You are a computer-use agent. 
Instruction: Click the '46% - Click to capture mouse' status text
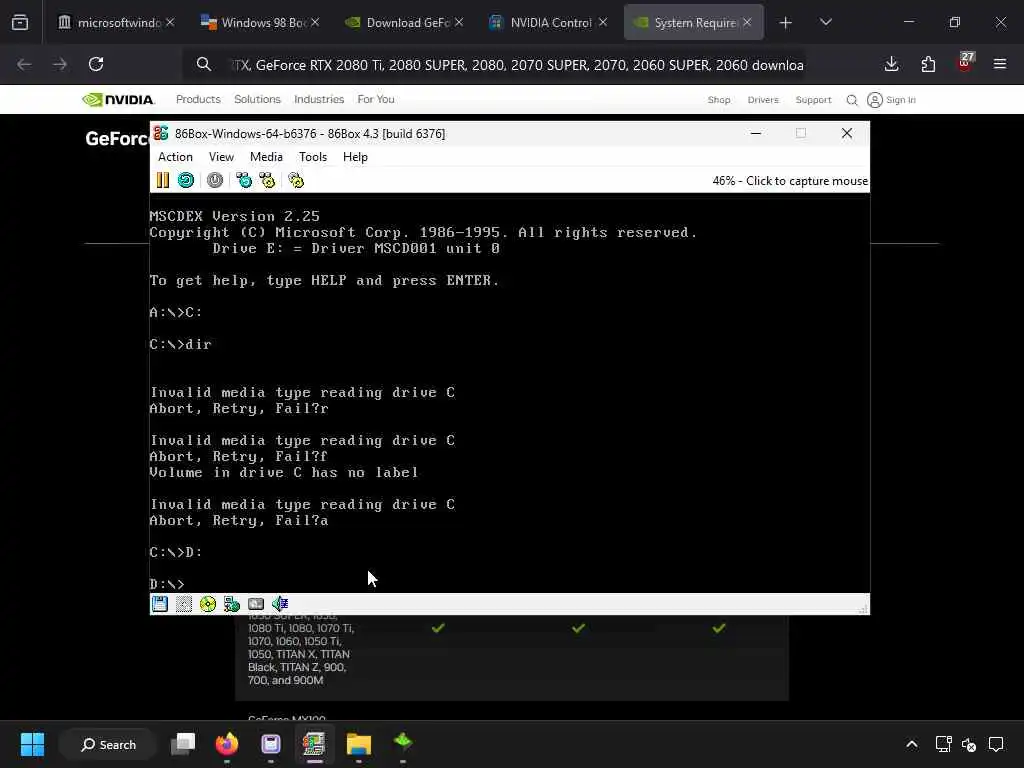click(790, 181)
